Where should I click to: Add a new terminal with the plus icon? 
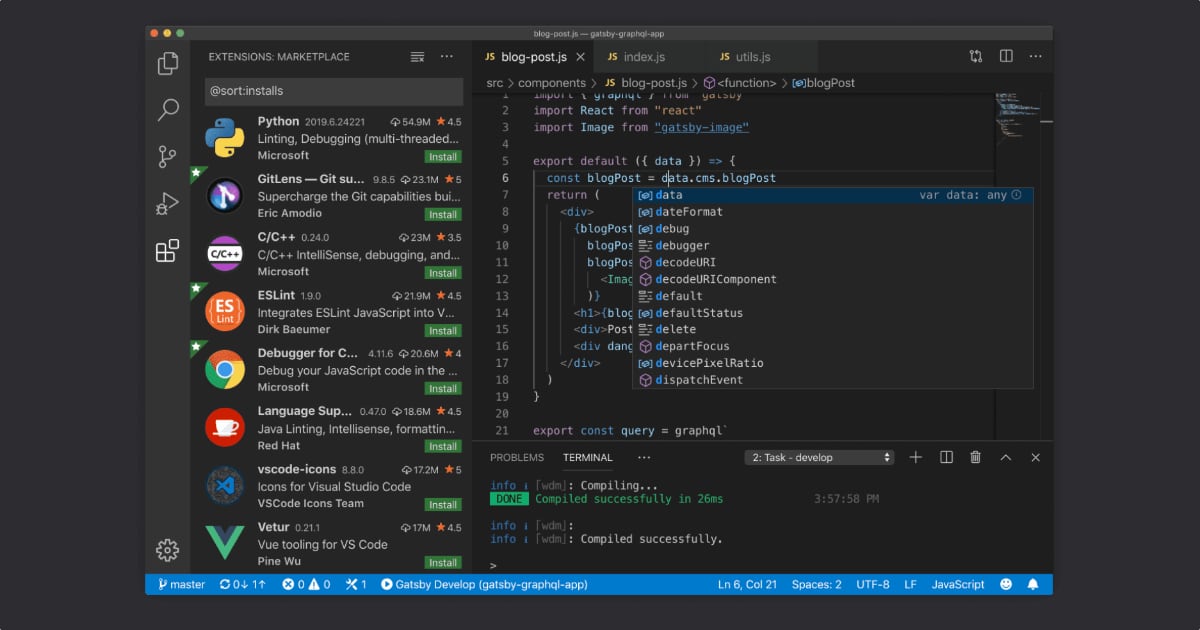click(x=915, y=457)
